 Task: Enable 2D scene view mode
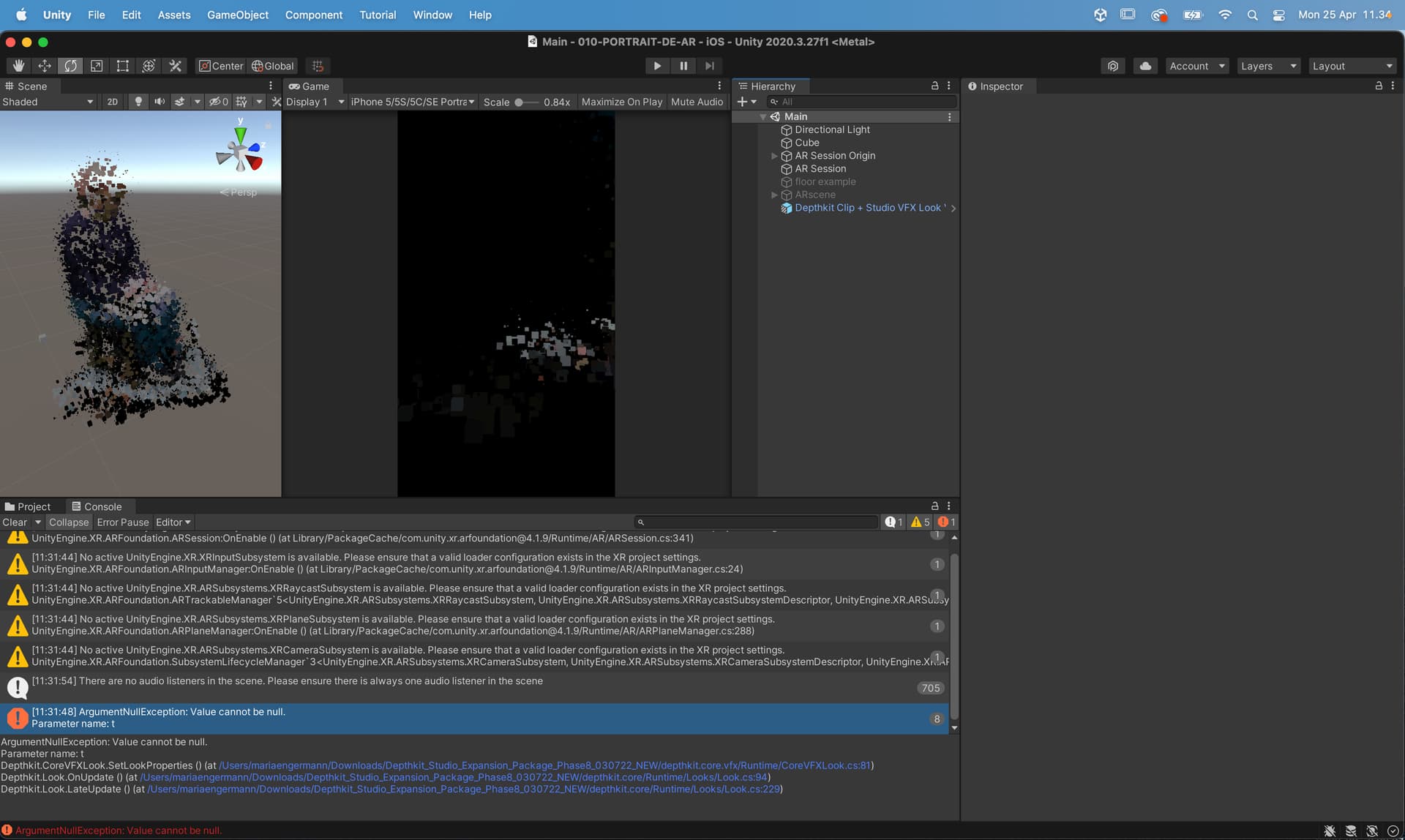click(x=112, y=102)
